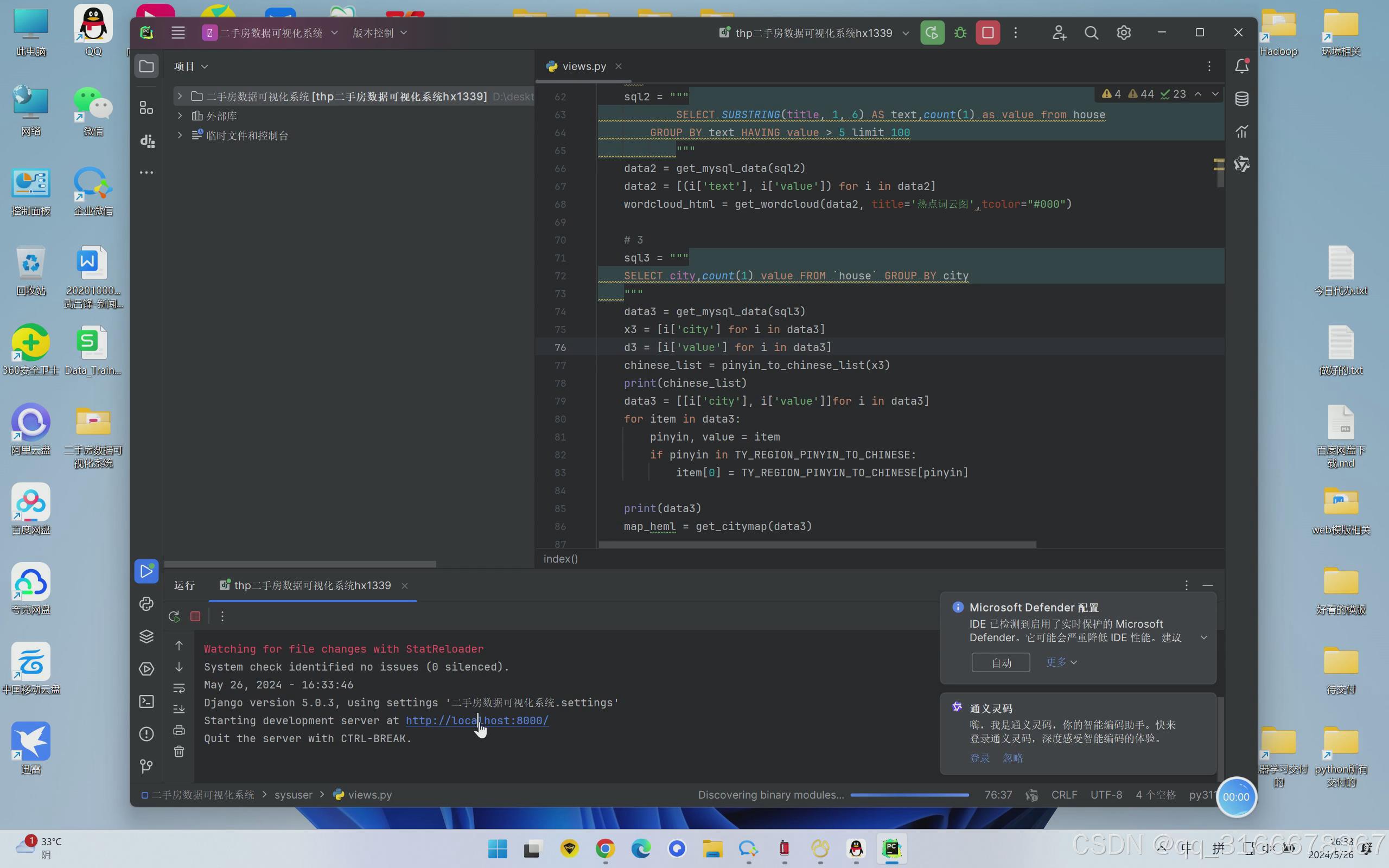Close the hx1339 run tab
This screenshot has height=868, width=1389.
405,585
